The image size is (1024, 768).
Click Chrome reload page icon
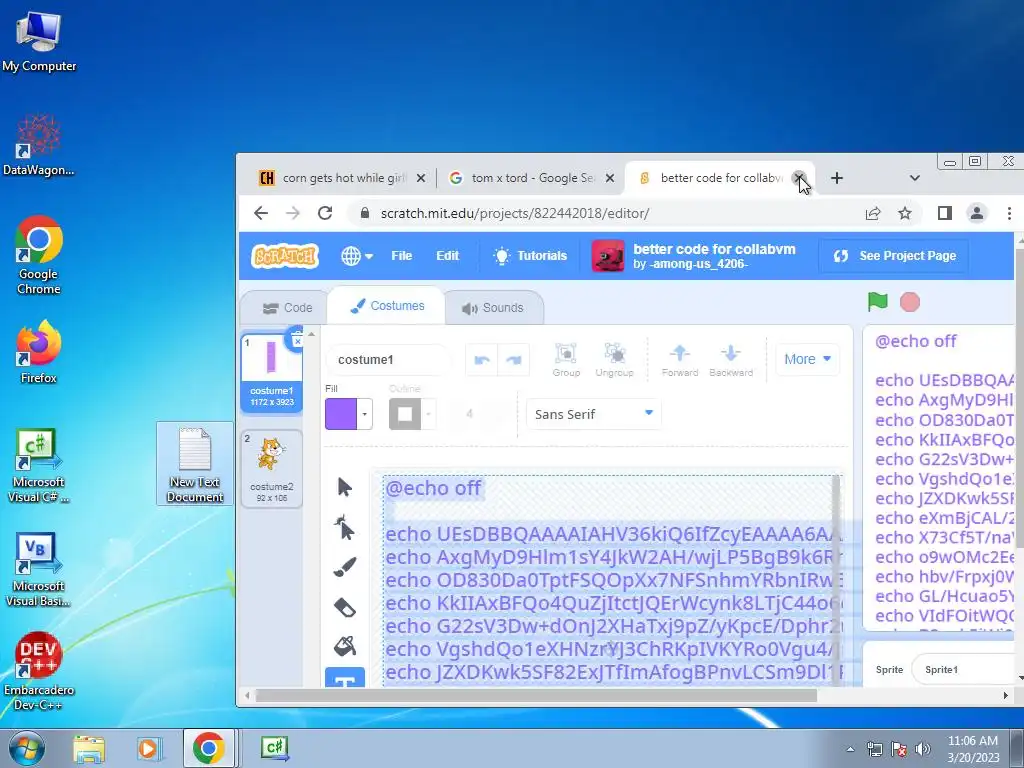tap(325, 213)
